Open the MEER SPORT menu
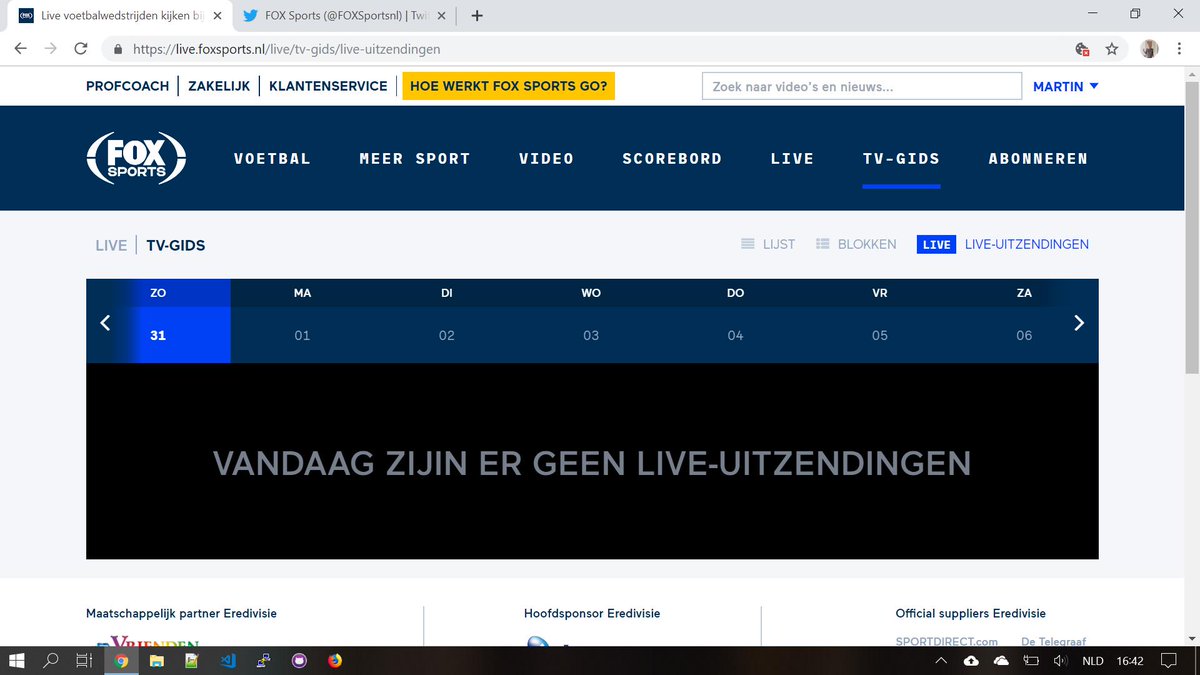 414,158
